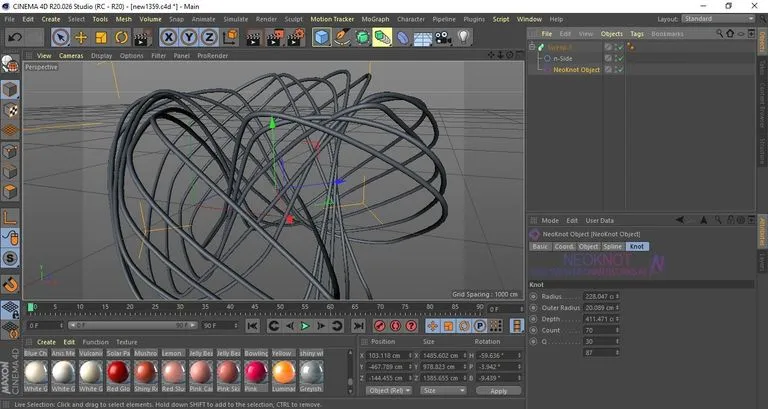Select the Red Glo material swatch
The image size is (768, 409).
point(118,372)
